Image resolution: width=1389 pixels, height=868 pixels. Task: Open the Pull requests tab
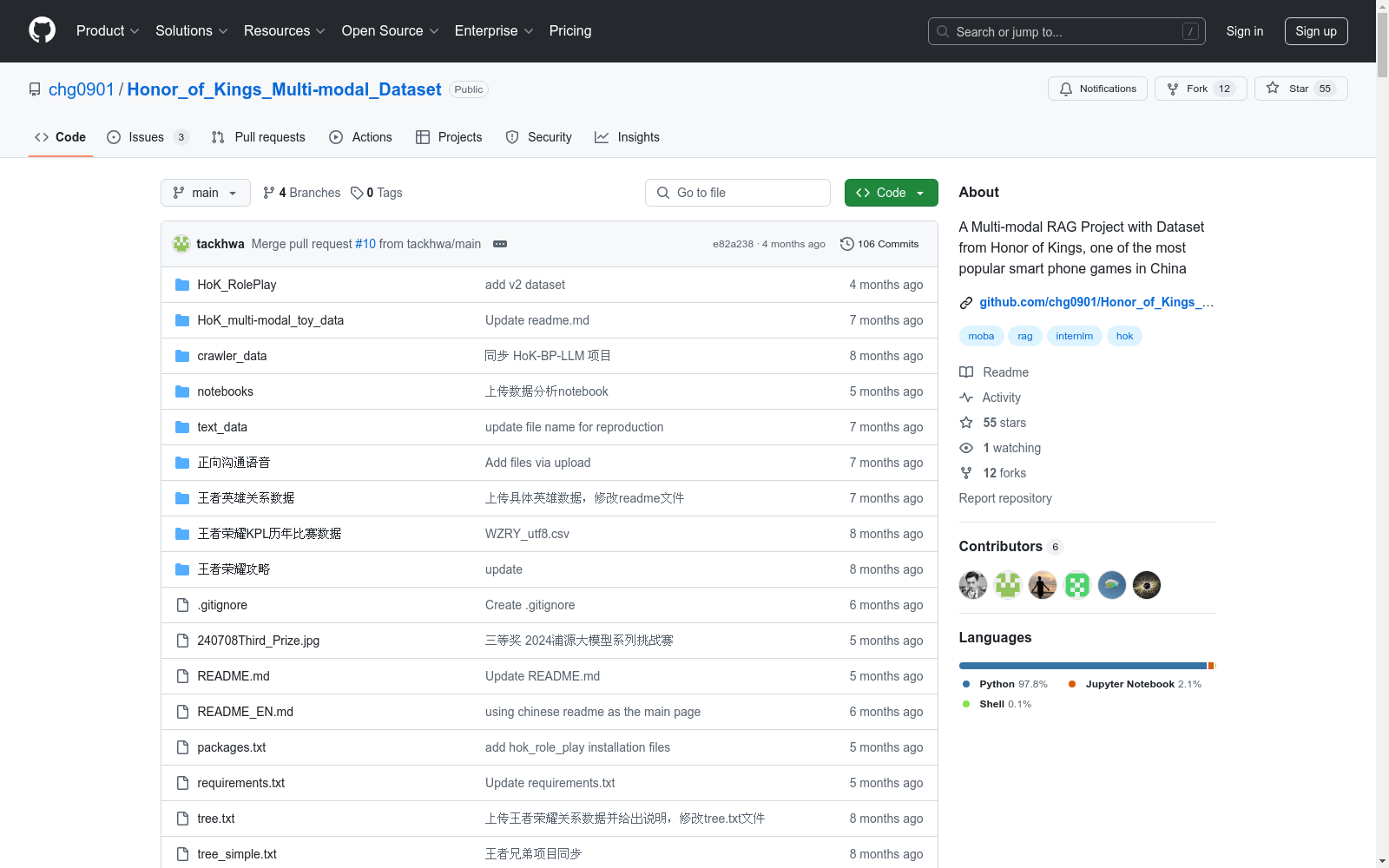[x=259, y=137]
